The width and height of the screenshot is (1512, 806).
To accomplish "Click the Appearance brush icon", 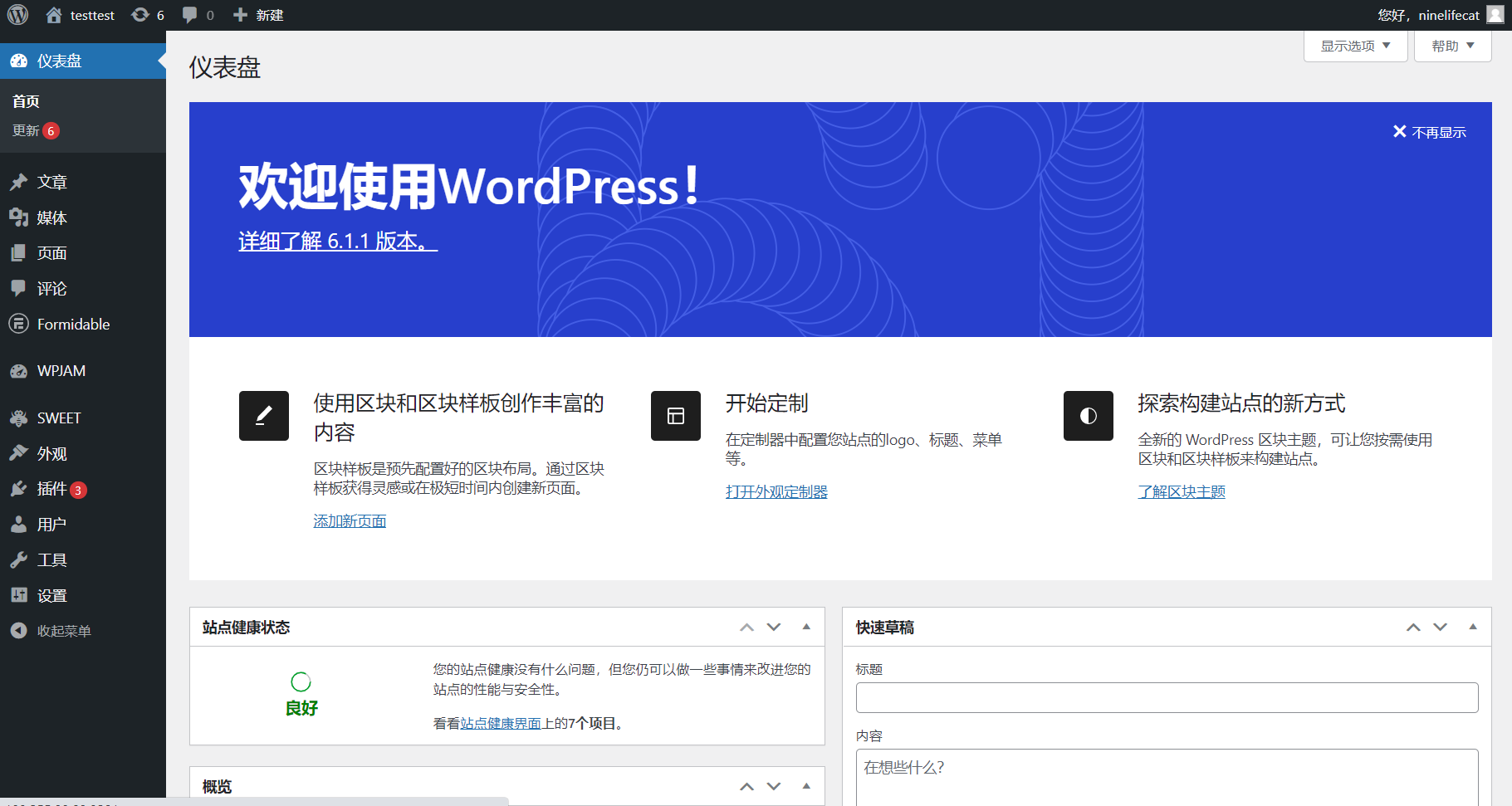I will 18,453.
